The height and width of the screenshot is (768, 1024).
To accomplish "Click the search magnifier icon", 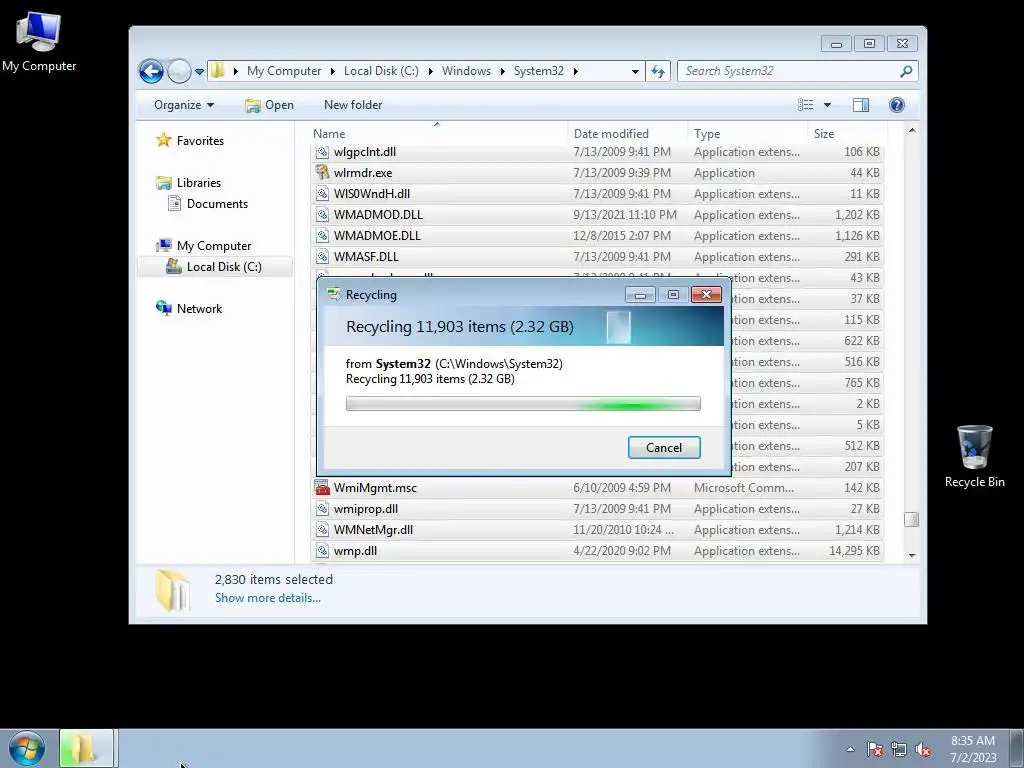I will coord(906,71).
